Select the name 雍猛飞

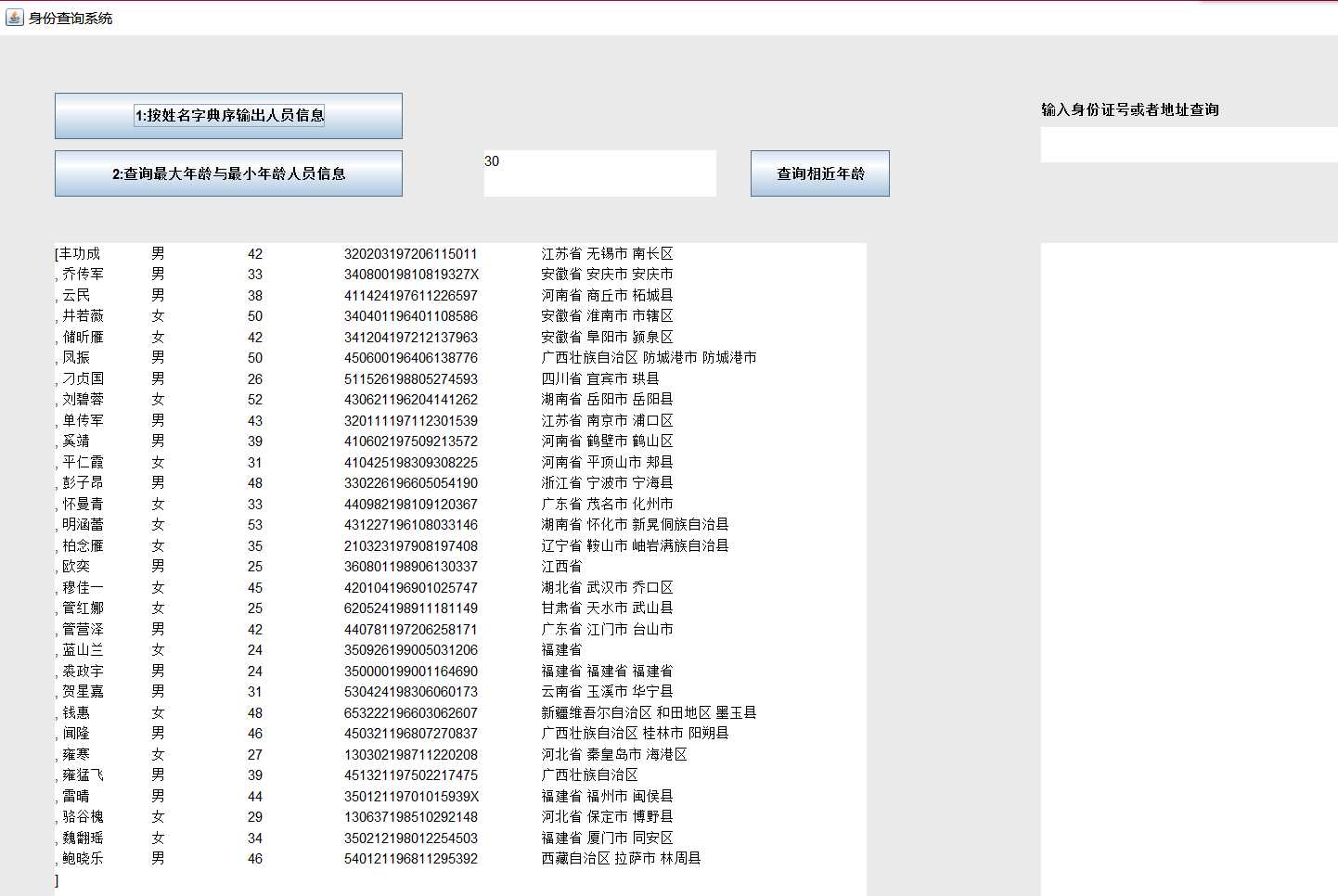[x=83, y=775]
